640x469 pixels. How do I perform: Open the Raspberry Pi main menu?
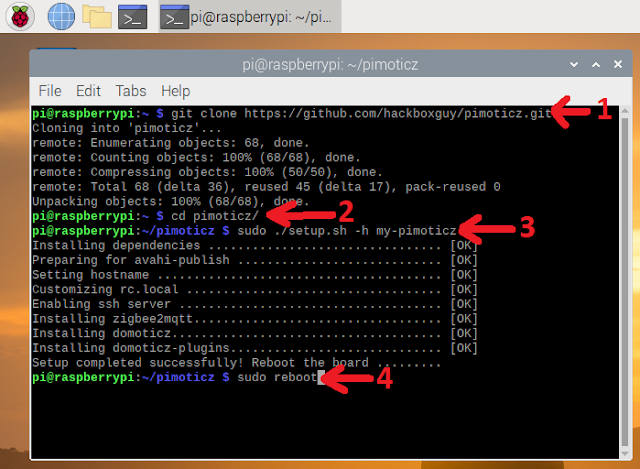pos(20,17)
